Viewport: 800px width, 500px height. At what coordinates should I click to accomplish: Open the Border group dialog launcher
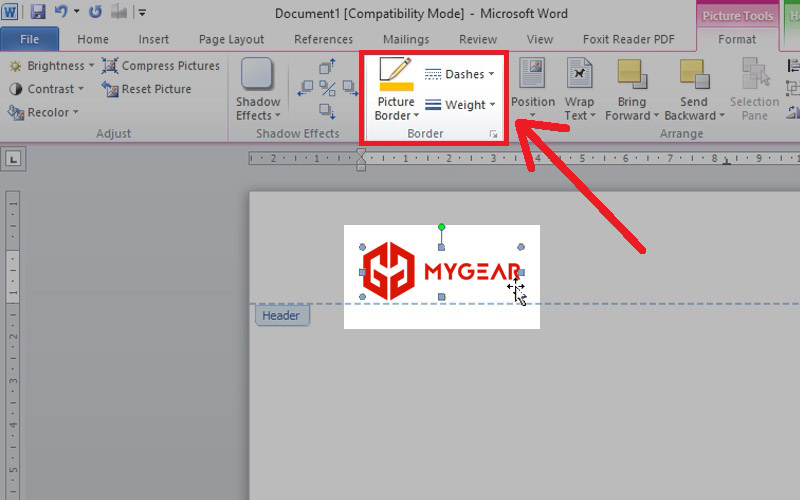coord(493,134)
